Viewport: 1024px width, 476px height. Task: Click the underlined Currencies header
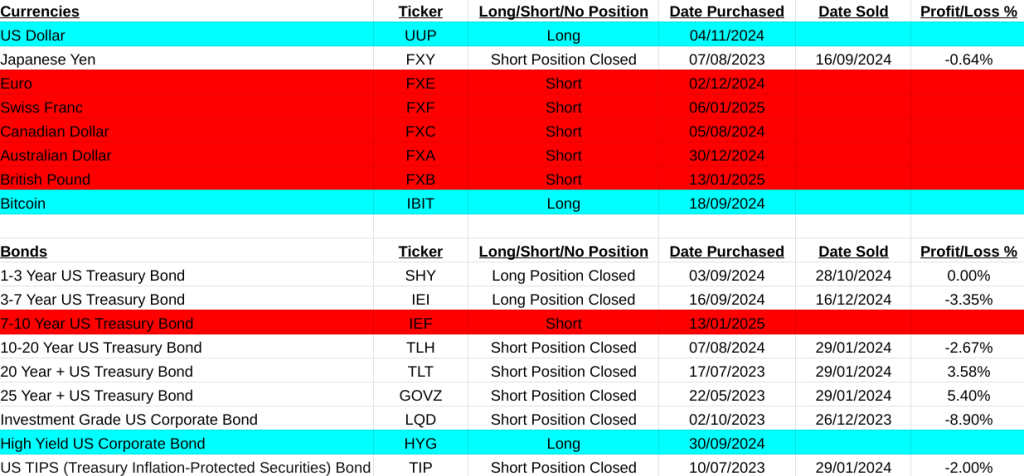pos(40,11)
